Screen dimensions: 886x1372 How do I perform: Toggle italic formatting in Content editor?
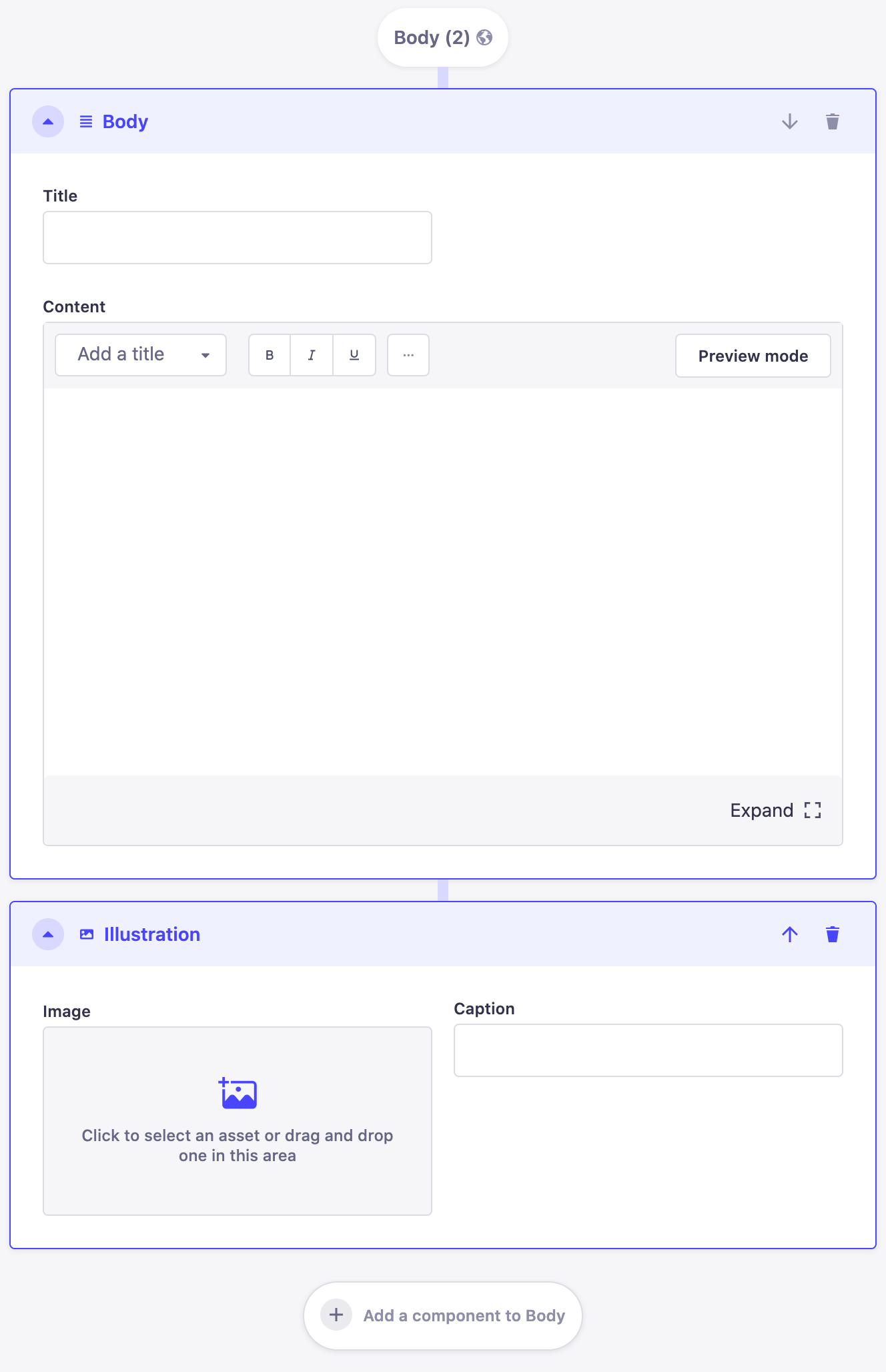pos(312,355)
